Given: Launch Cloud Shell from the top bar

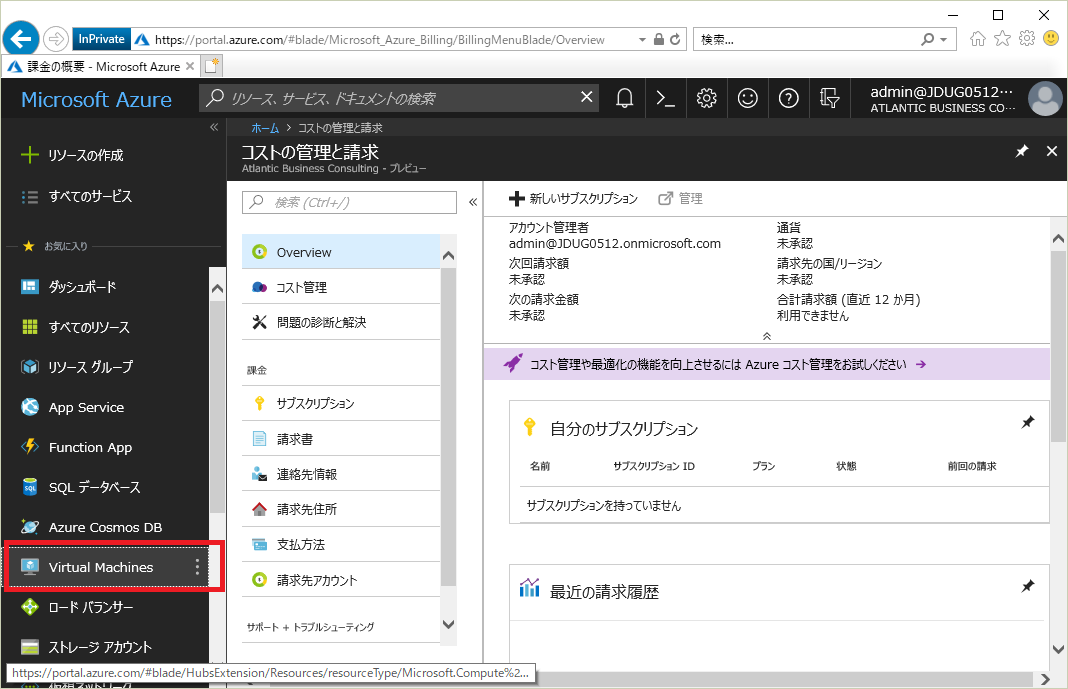Looking at the screenshot, I should [665, 99].
